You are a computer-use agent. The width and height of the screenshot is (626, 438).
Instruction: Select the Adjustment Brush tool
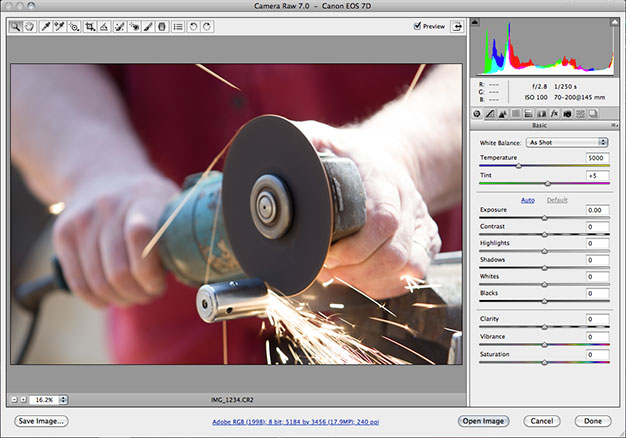[148, 27]
